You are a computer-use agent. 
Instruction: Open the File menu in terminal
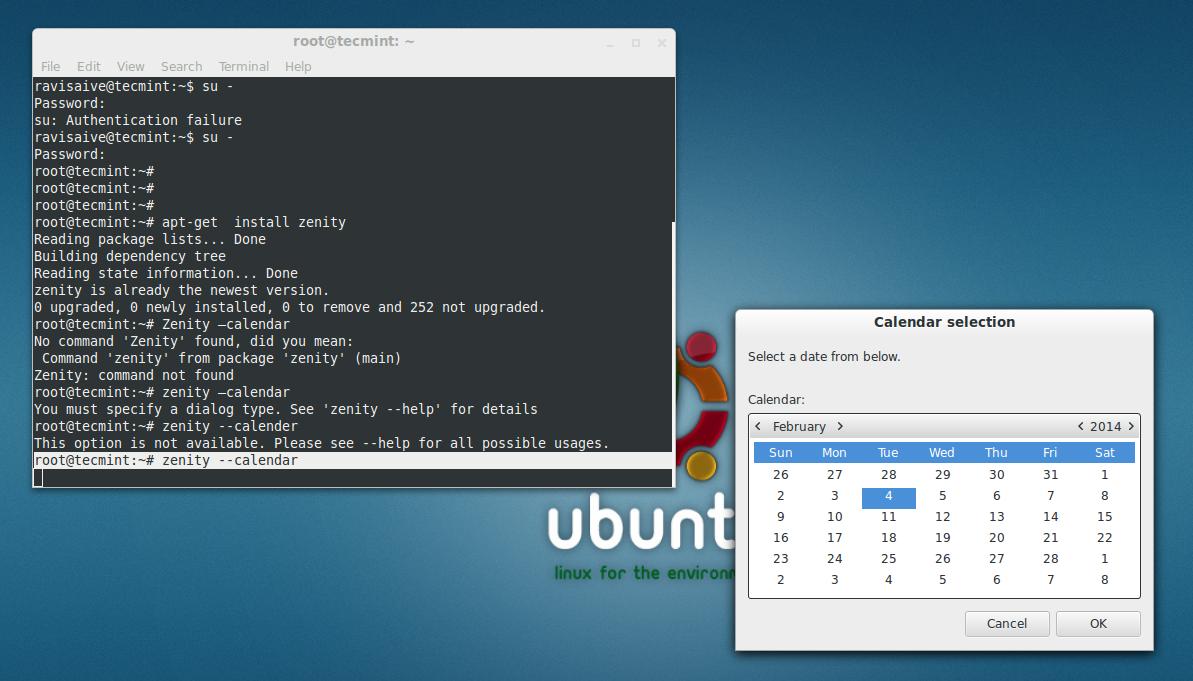(x=50, y=66)
